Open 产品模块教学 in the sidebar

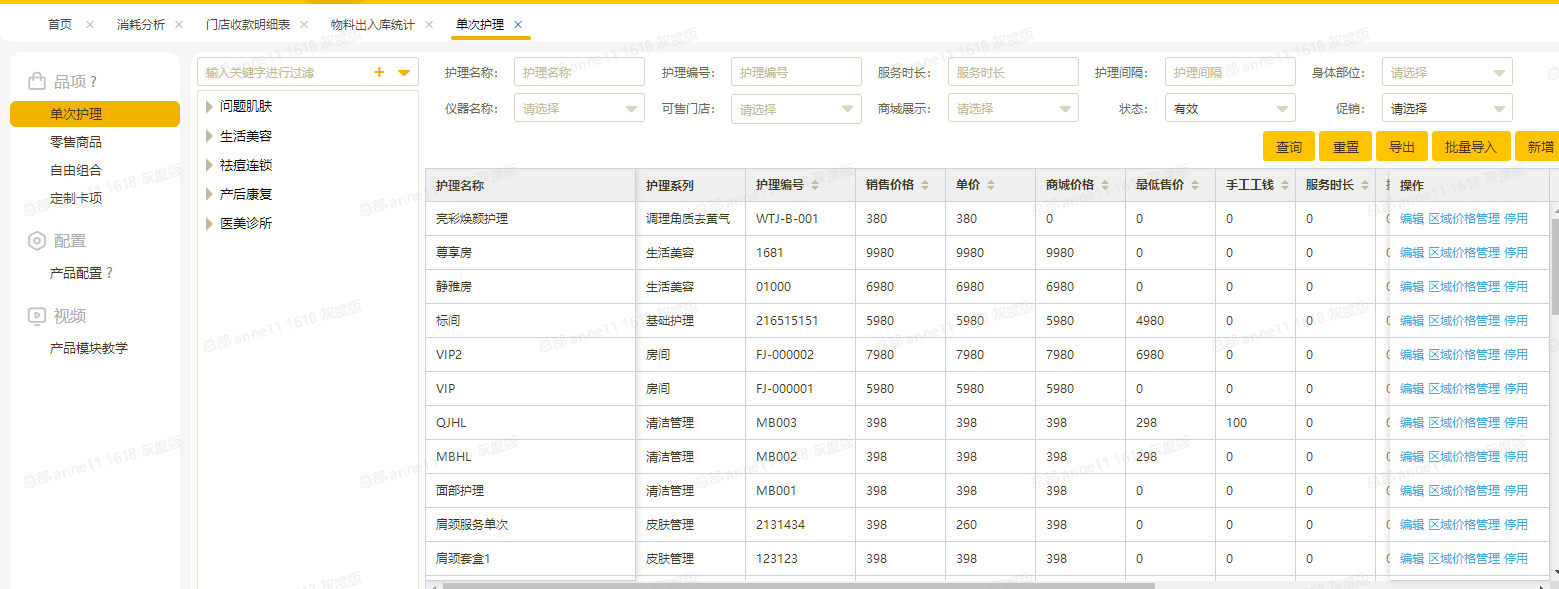point(89,348)
